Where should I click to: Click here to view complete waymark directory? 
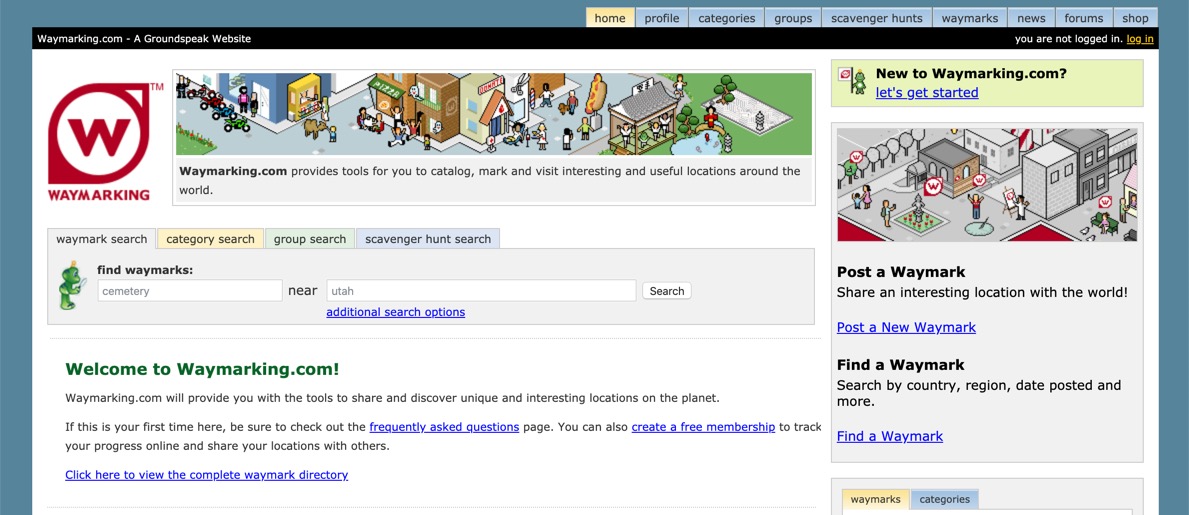[x=206, y=475]
